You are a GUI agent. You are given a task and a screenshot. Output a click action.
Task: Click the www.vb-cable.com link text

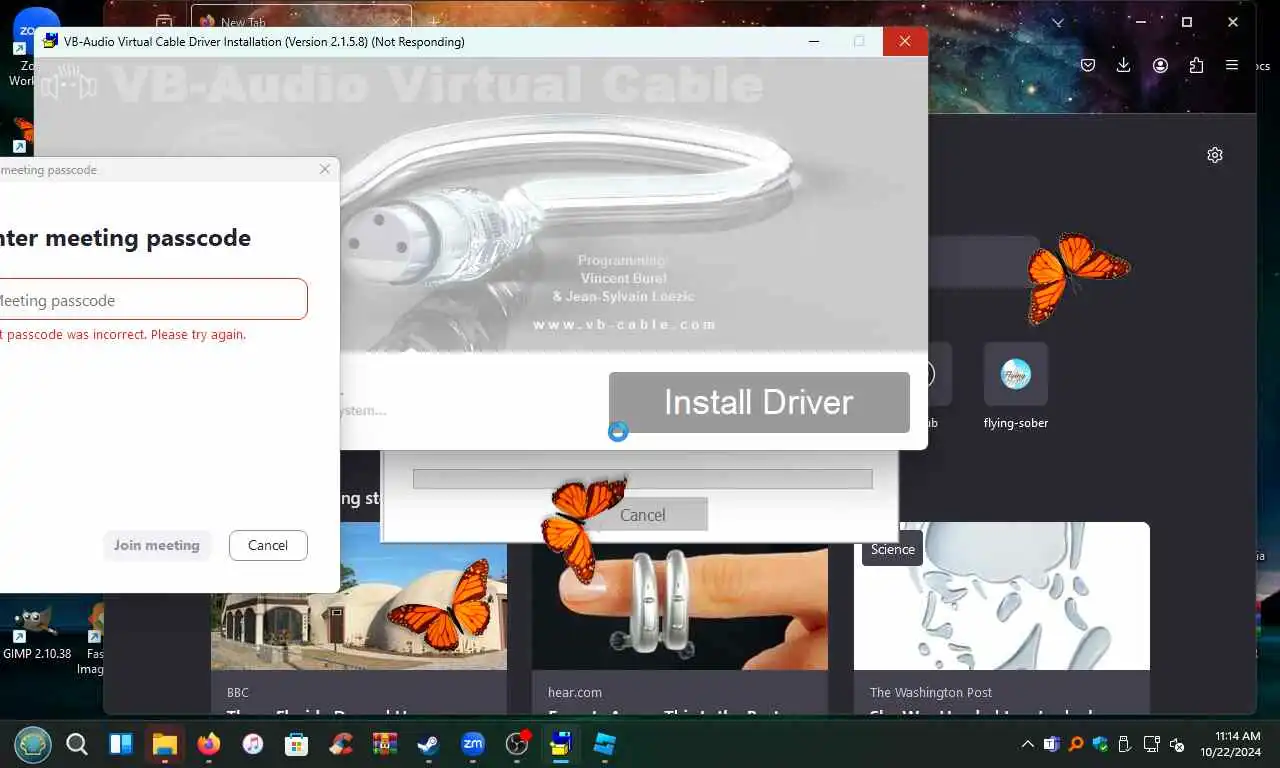pos(625,325)
